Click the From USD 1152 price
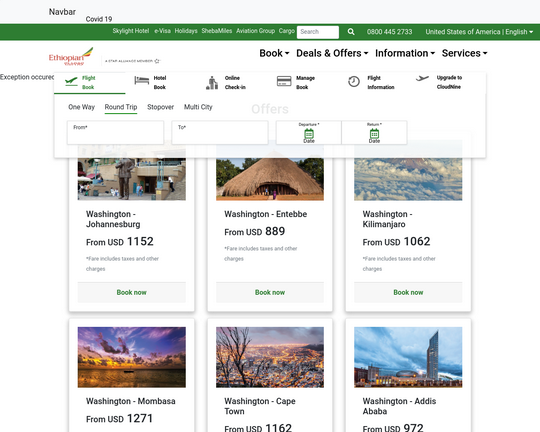This screenshot has height=432, width=540. 120,241
